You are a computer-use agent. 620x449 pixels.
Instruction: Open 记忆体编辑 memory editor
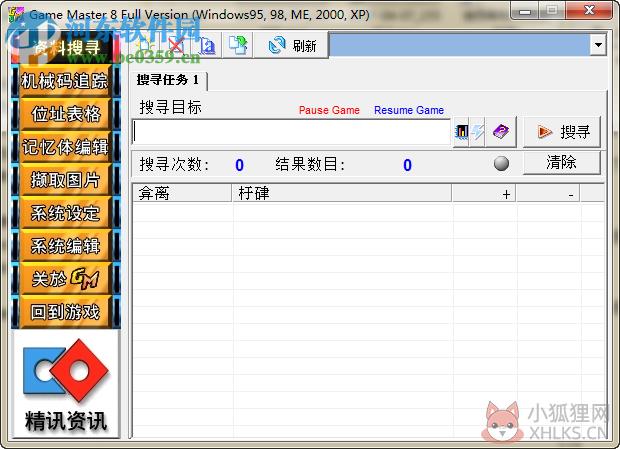tap(65, 147)
